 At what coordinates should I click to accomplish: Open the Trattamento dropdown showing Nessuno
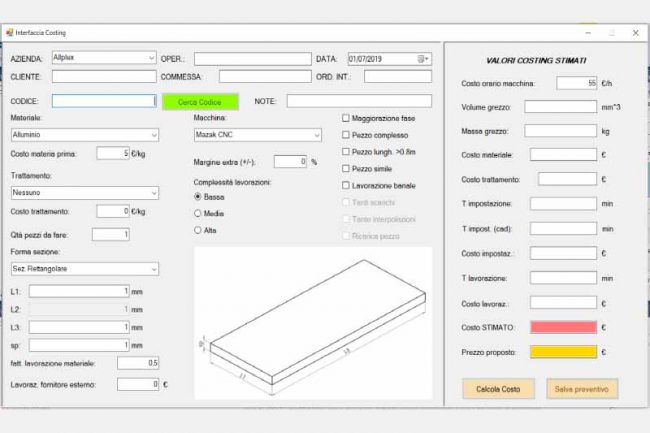pyautogui.click(x=85, y=193)
